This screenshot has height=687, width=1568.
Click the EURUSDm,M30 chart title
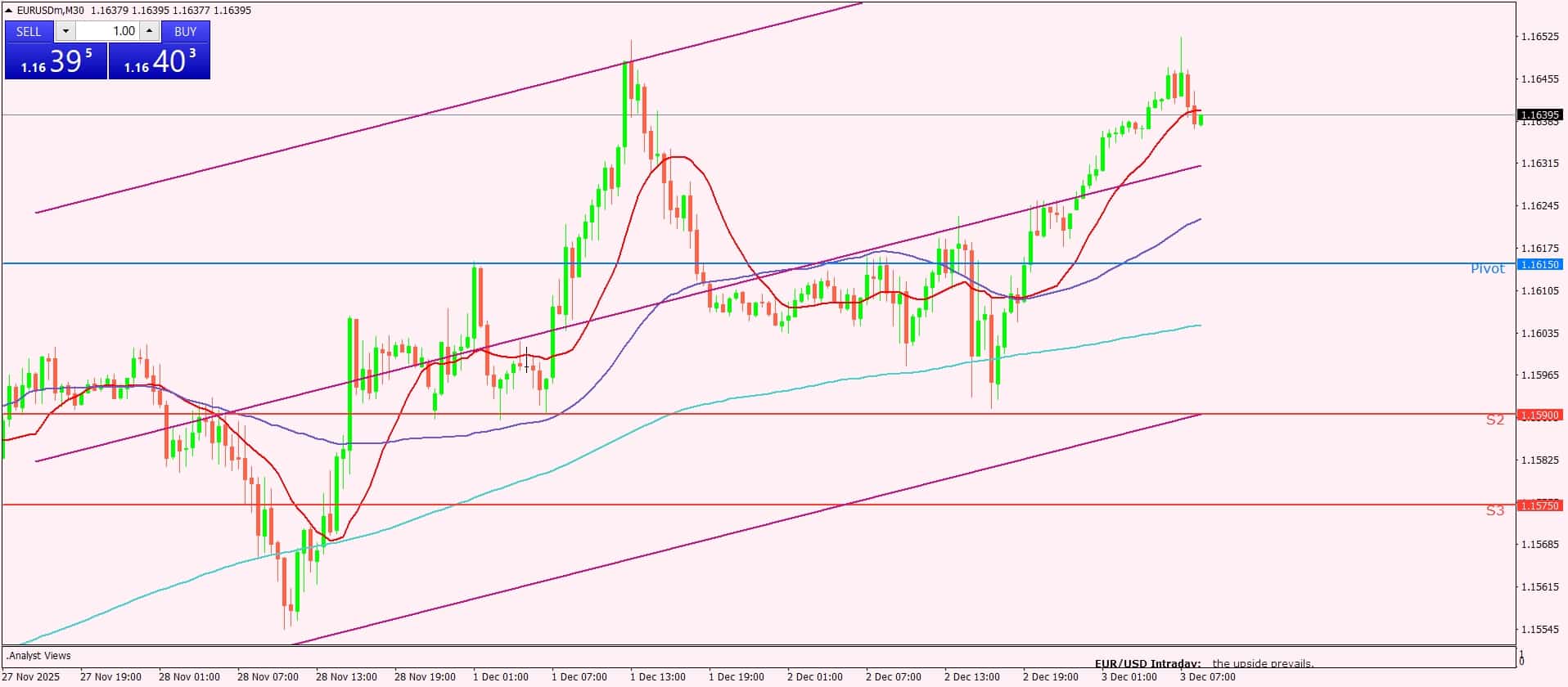pyautogui.click(x=51, y=11)
